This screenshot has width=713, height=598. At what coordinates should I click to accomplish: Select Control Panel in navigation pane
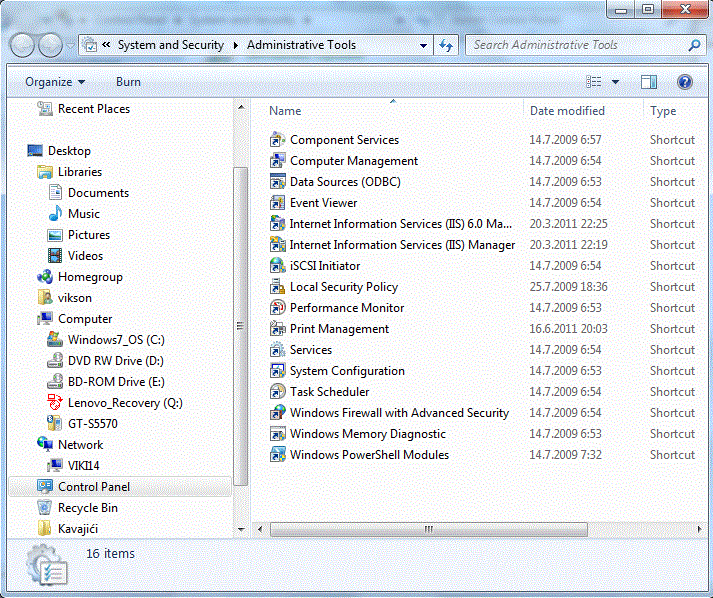coord(93,487)
